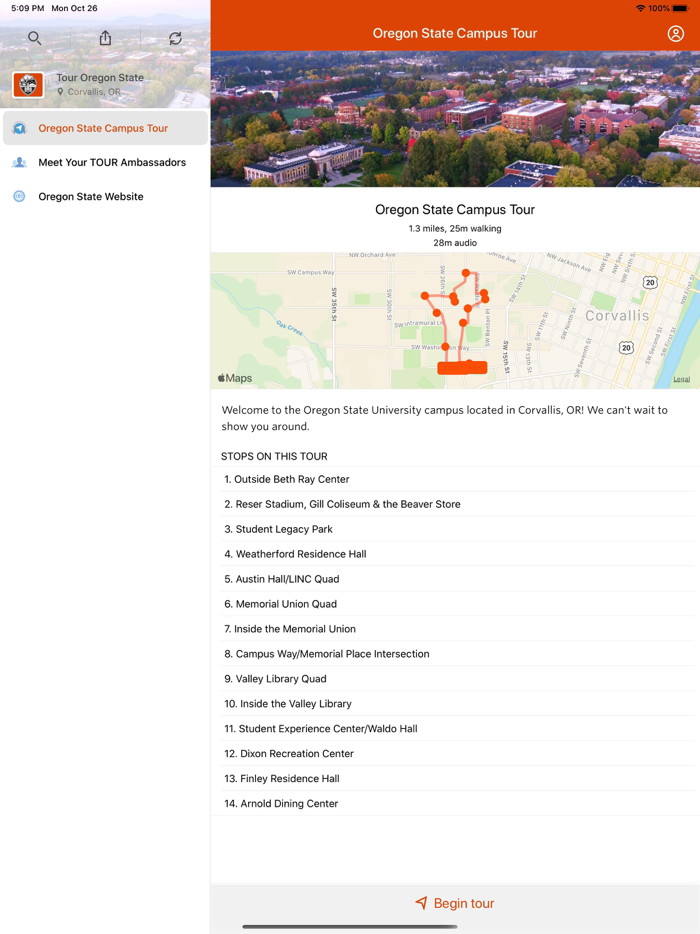700x934 pixels.
Task: Click the location pin beside Corvallis, OR
Action: (60, 92)
